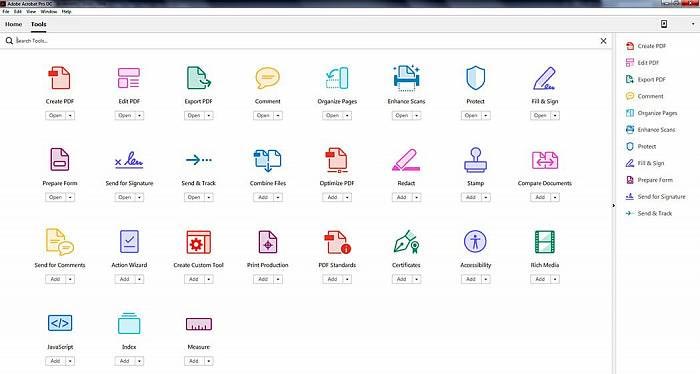
Task: Click Open button under Organize Pages
Action: coord(332,116)
